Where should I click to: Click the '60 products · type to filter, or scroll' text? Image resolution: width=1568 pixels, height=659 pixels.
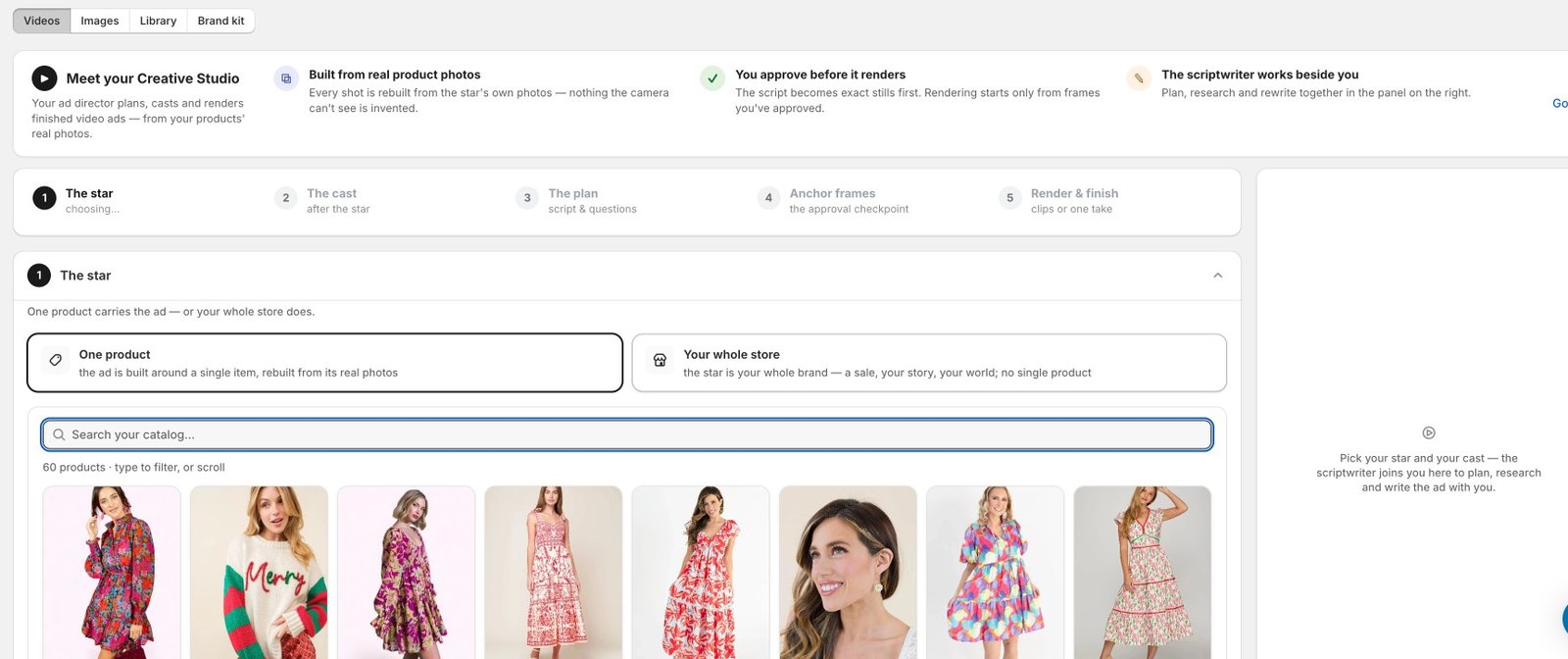134,468
